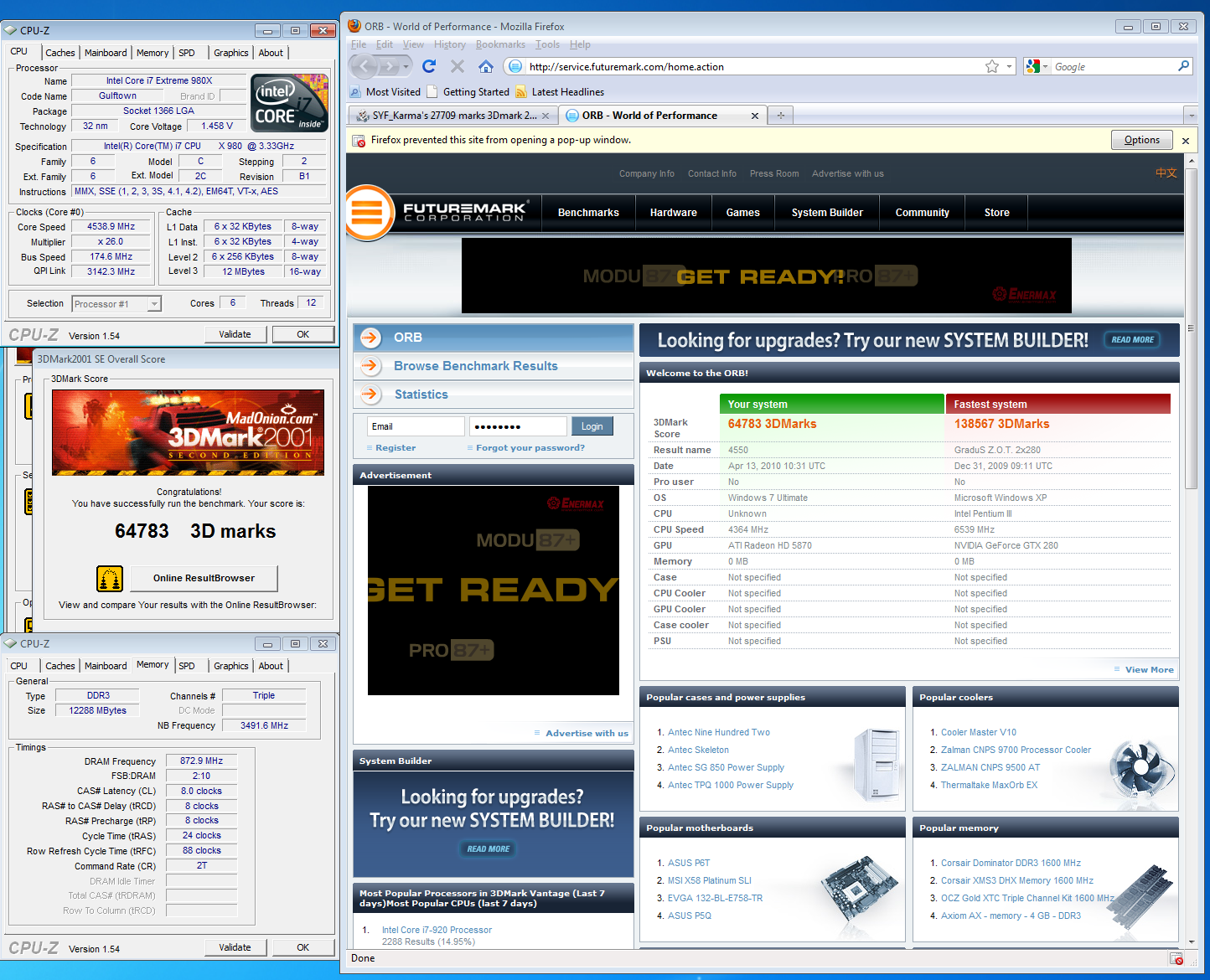The width and height of the screenshot is (1210, 980).
Task: Open the Processor #1 selection dropdown
Action: coord(153,304)
